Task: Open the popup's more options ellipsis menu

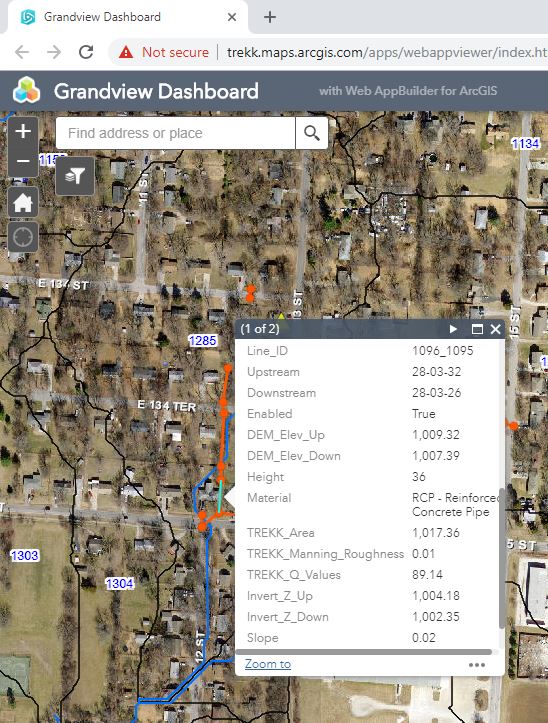Action: point(477,665)
